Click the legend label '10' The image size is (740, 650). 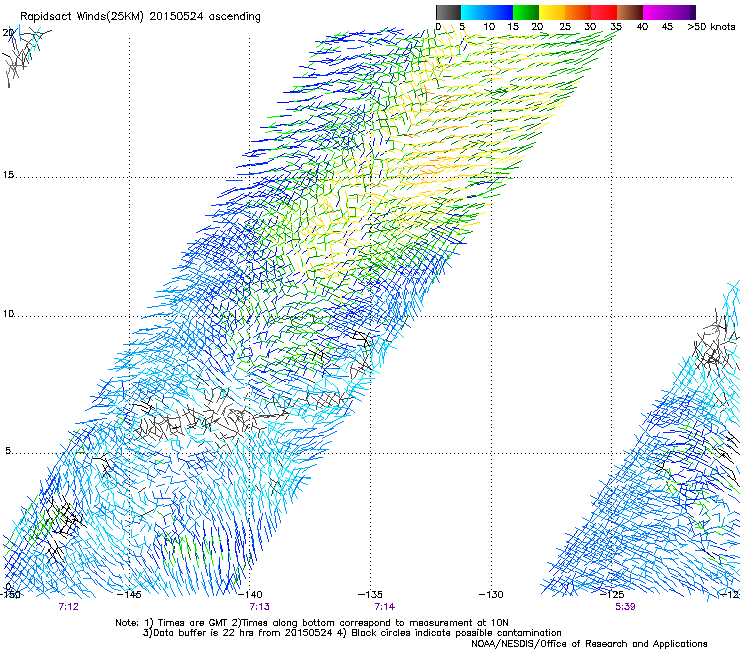tap(489, 27)
